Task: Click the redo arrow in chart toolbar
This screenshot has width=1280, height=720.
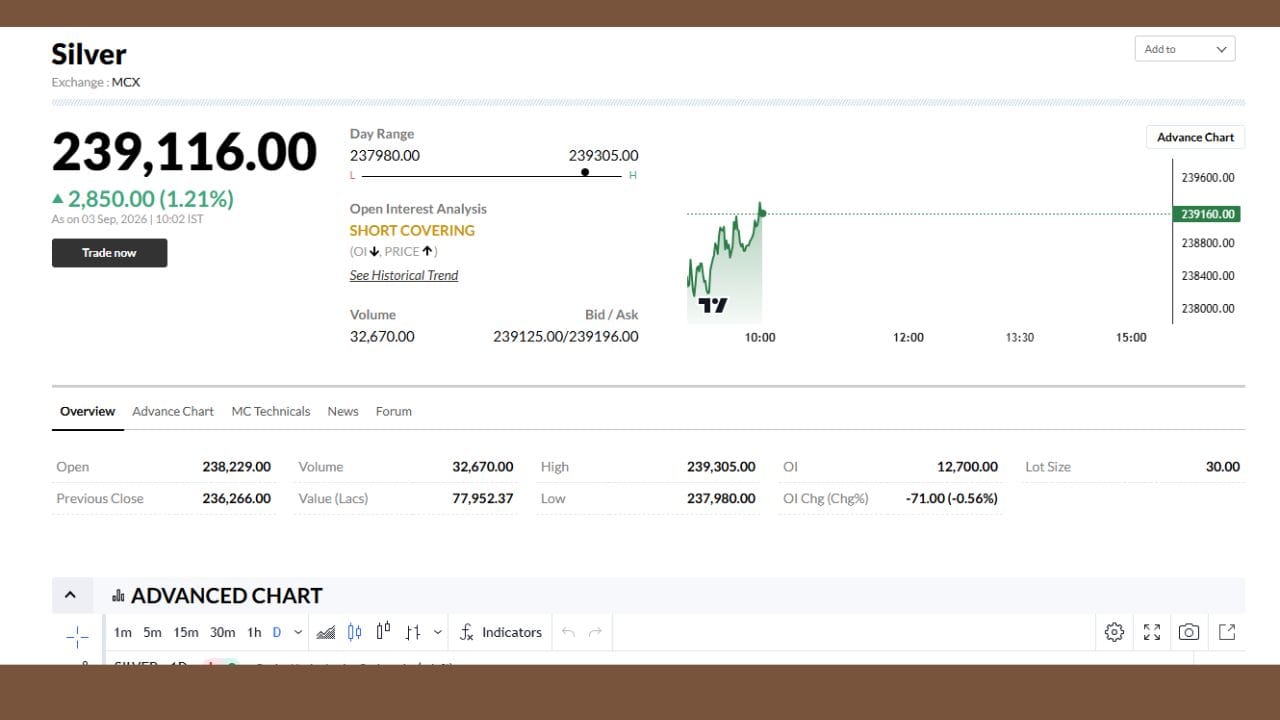Action: pos(596,632)
